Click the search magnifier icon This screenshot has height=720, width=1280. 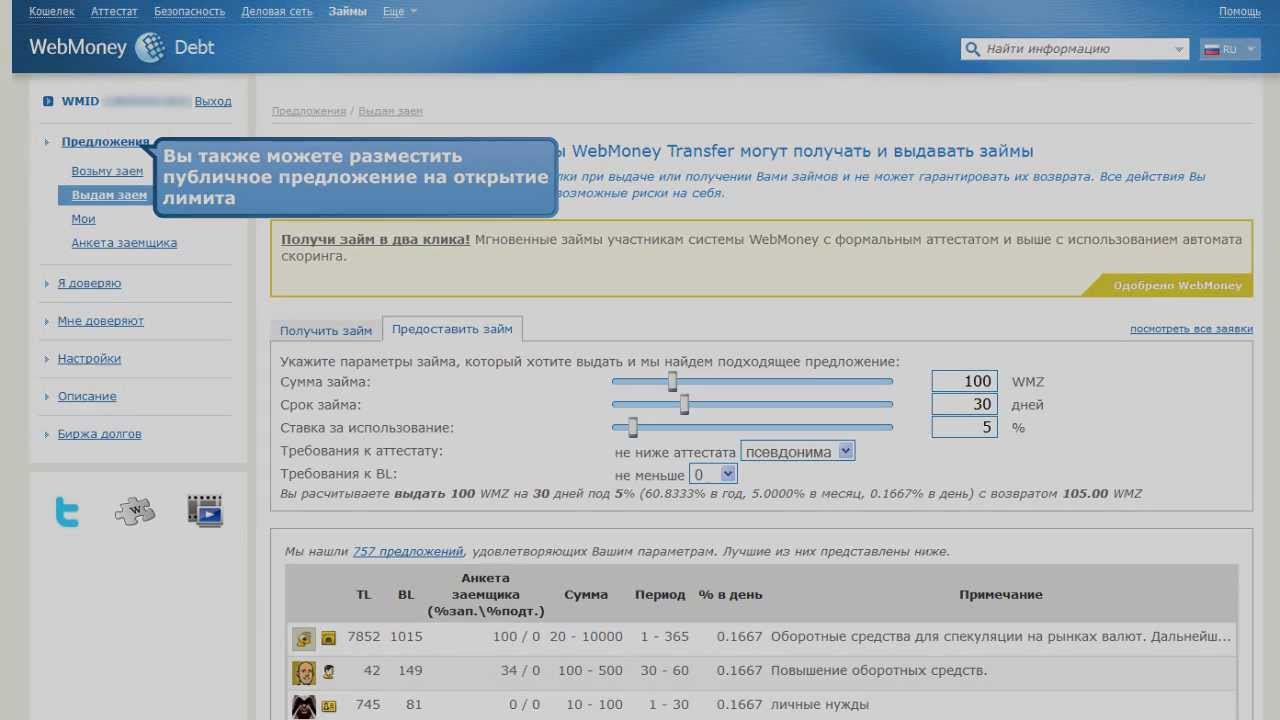pyautogui.click(x=972, y=49)
